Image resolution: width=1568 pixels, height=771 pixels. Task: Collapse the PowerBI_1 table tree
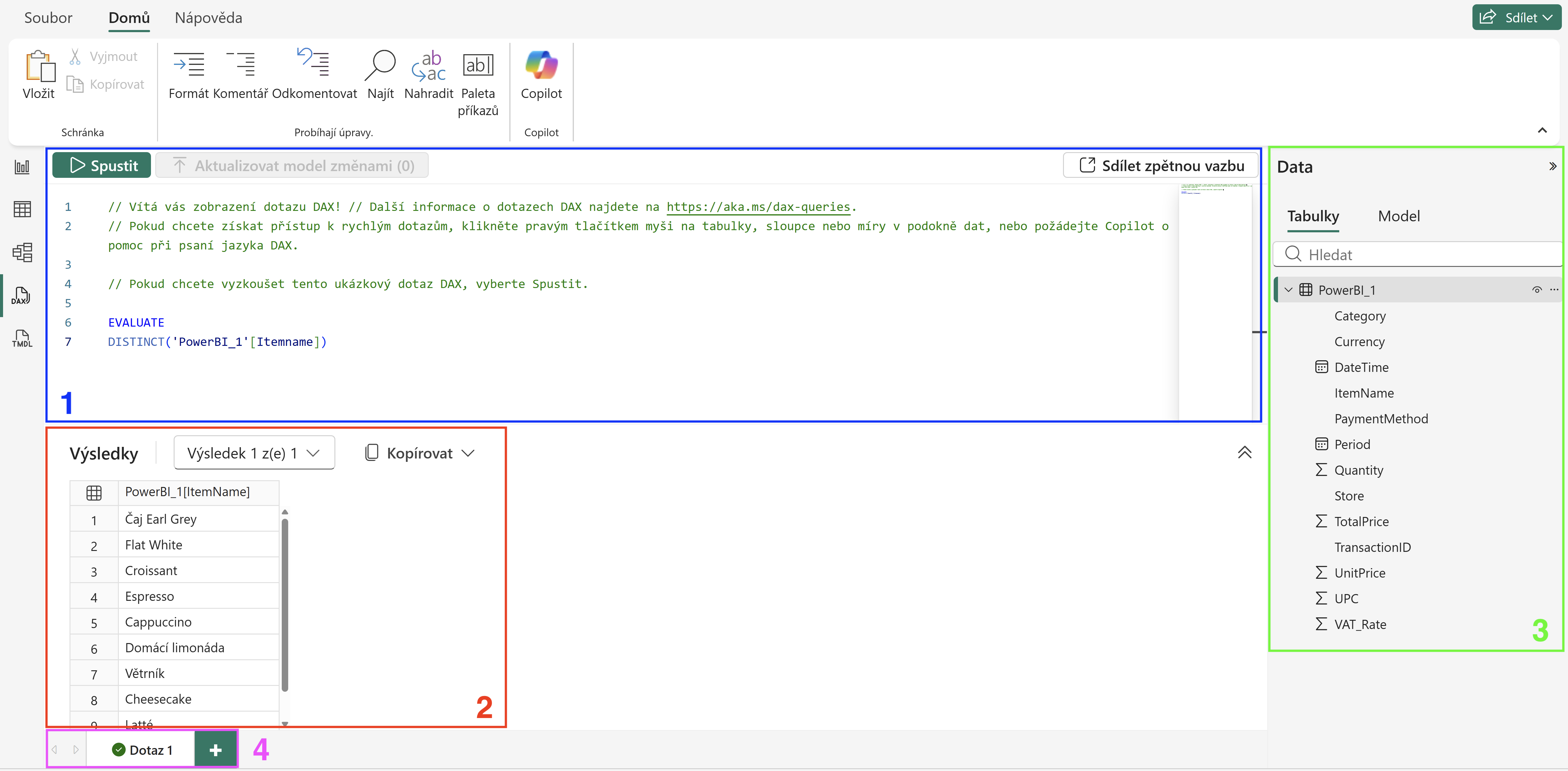tap(1288, 290)
